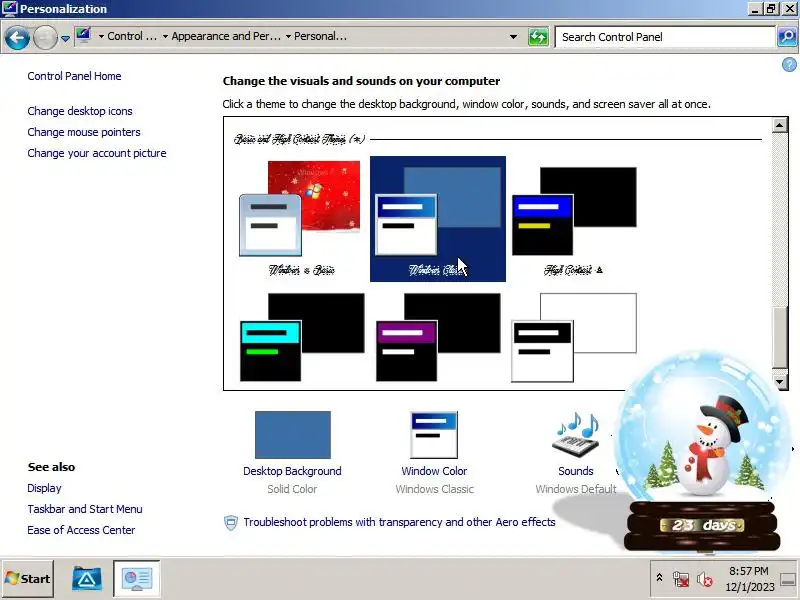Click the Personalization taskbar button
The image size is (800, 600).
(x=137, y=579)
